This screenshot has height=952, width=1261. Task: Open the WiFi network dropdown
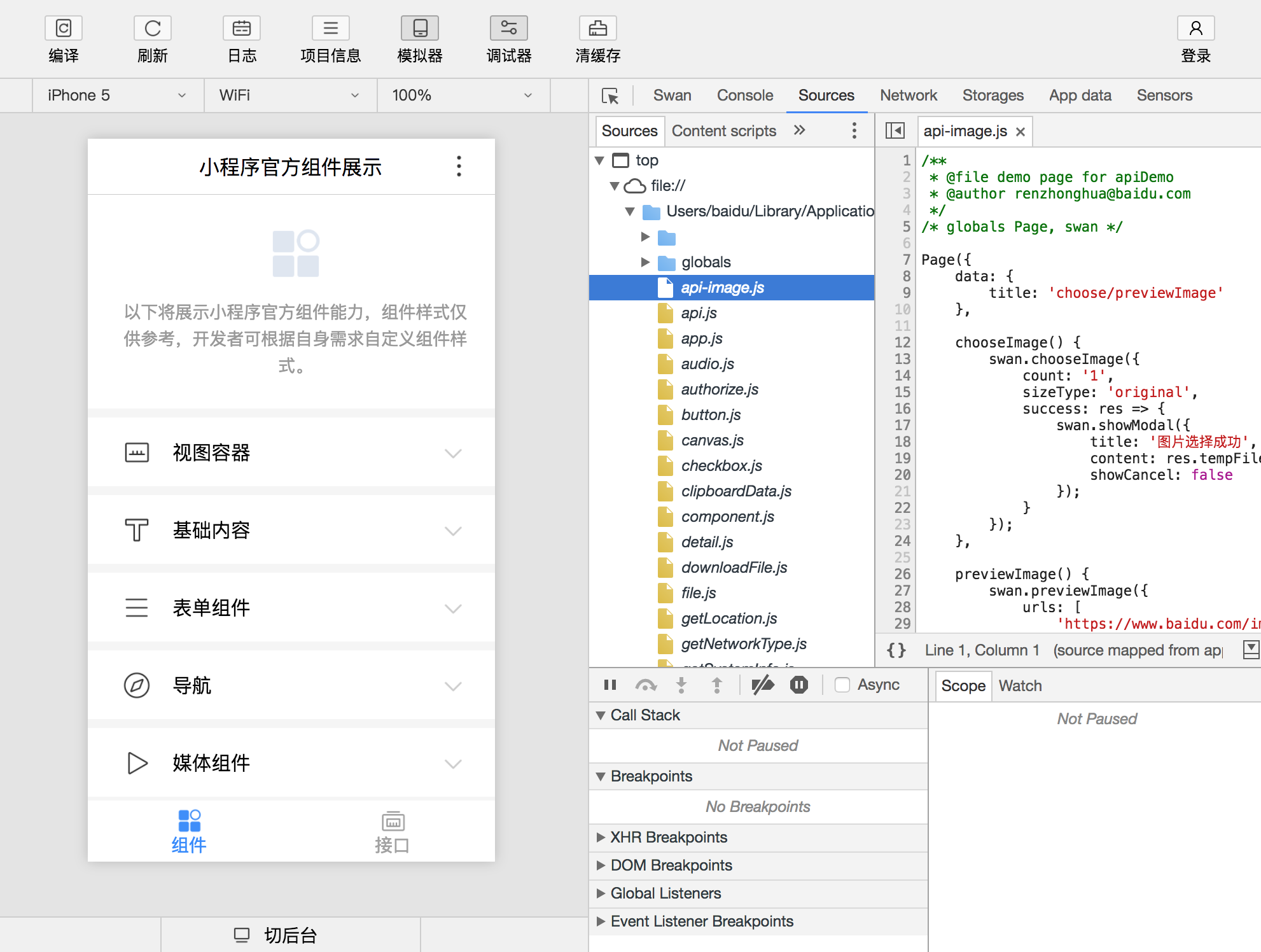(291, 95)
